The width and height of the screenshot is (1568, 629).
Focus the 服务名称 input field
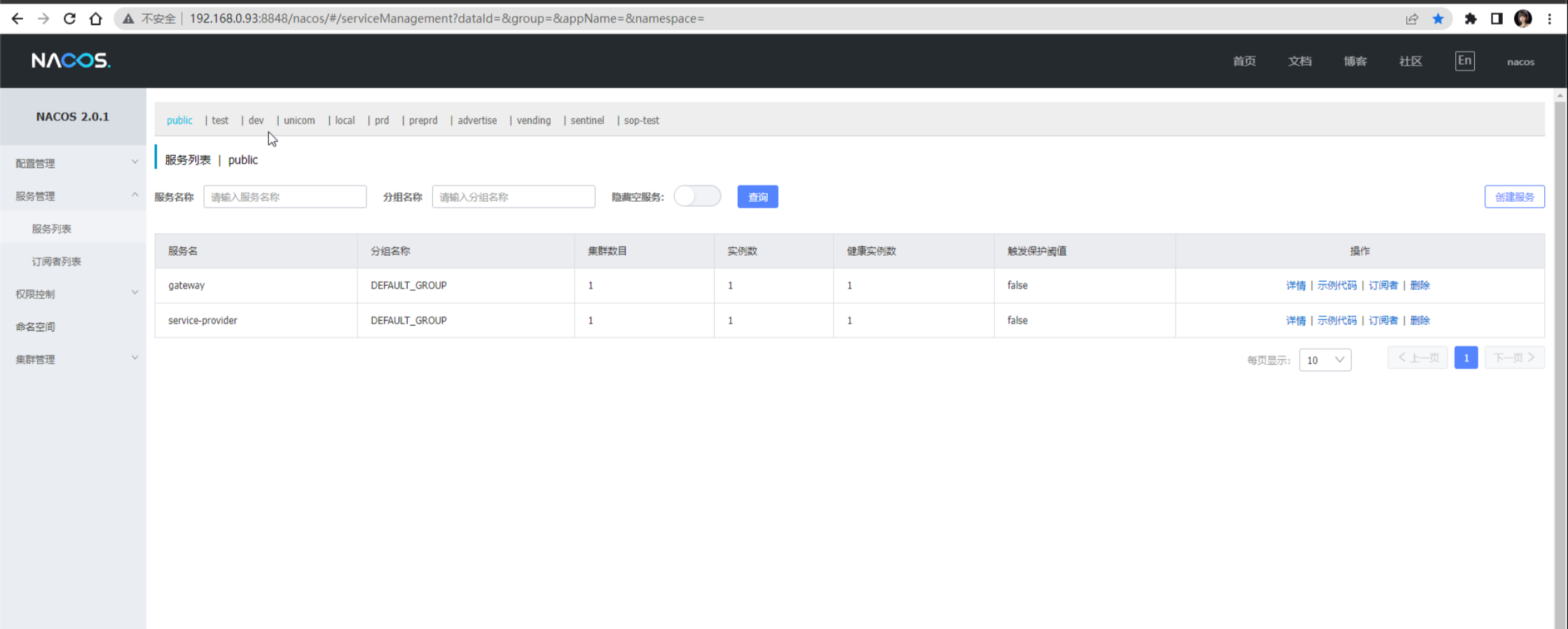click(285, 197)
